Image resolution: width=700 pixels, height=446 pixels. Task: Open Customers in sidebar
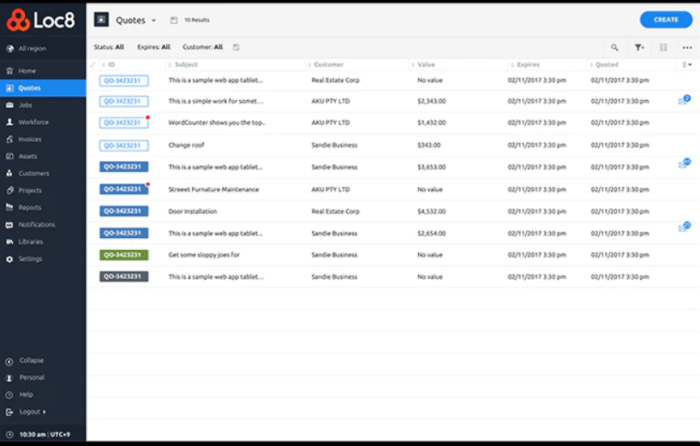pyautogui.click(x=33, y=173)
